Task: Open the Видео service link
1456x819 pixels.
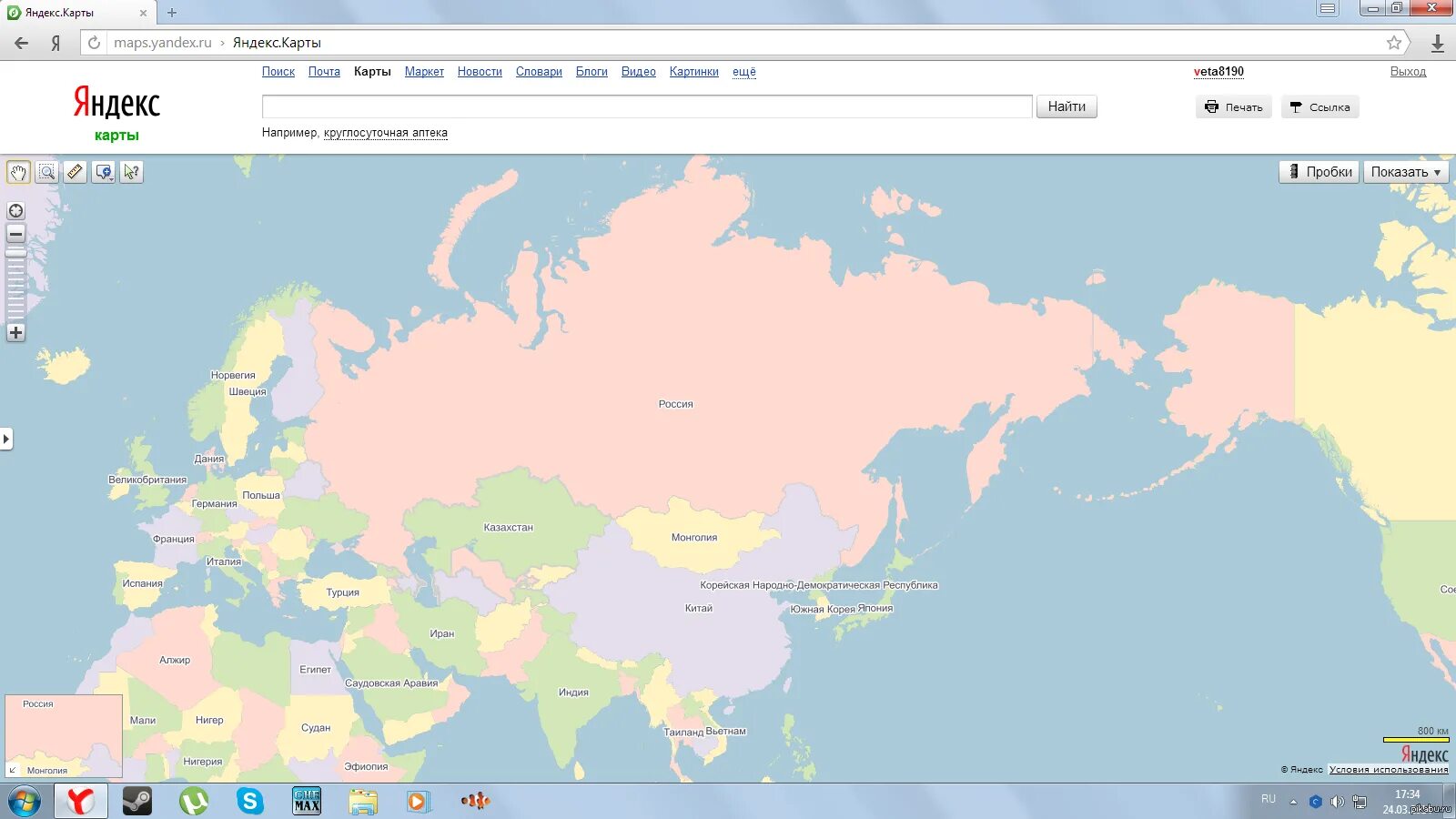Action: [639, 72]
